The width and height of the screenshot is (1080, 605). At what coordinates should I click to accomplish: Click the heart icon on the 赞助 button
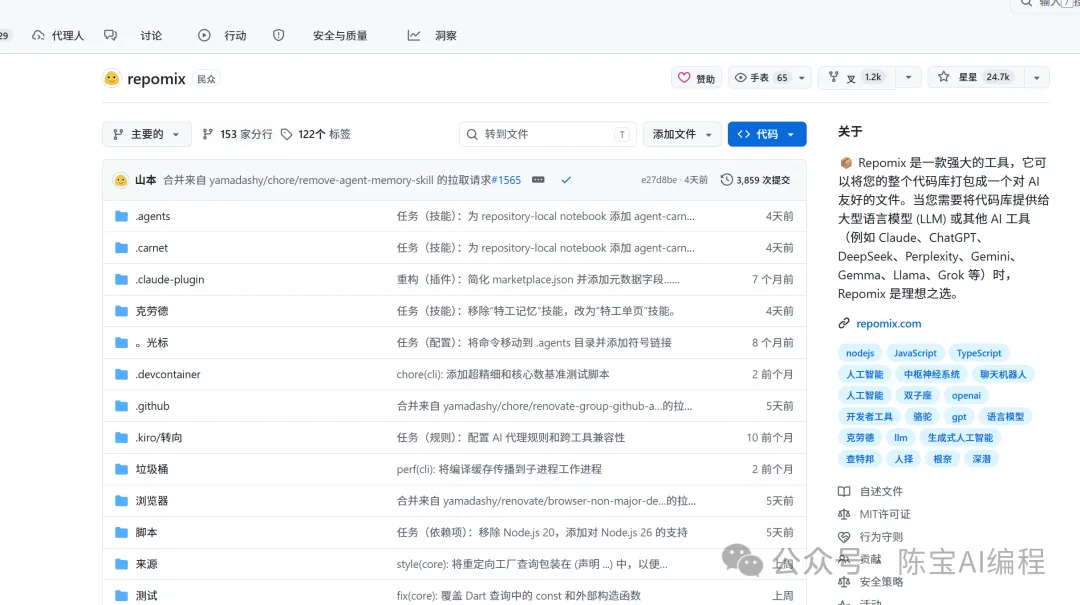684,78
